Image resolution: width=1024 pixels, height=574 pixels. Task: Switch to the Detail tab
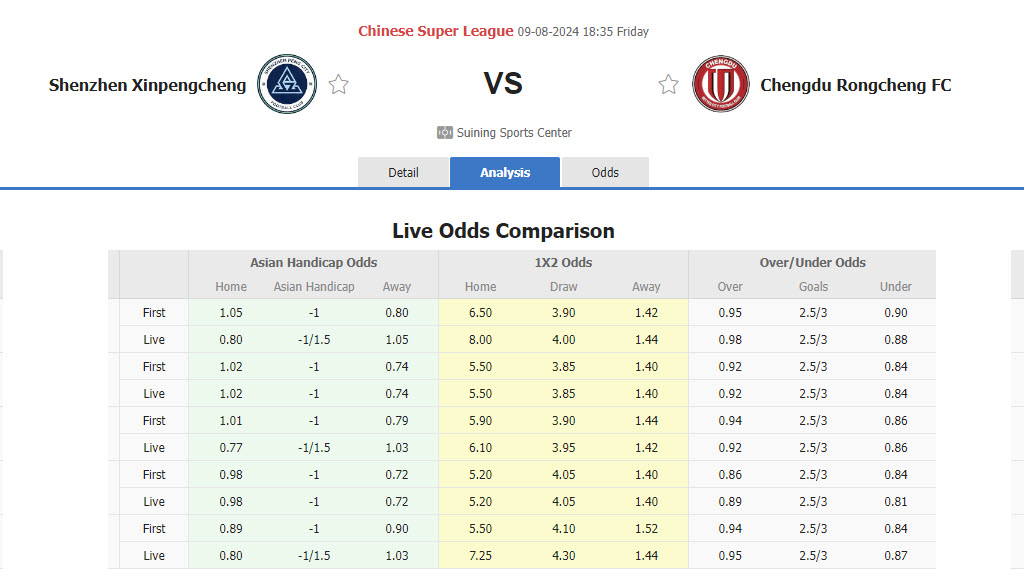click(403, 172)
